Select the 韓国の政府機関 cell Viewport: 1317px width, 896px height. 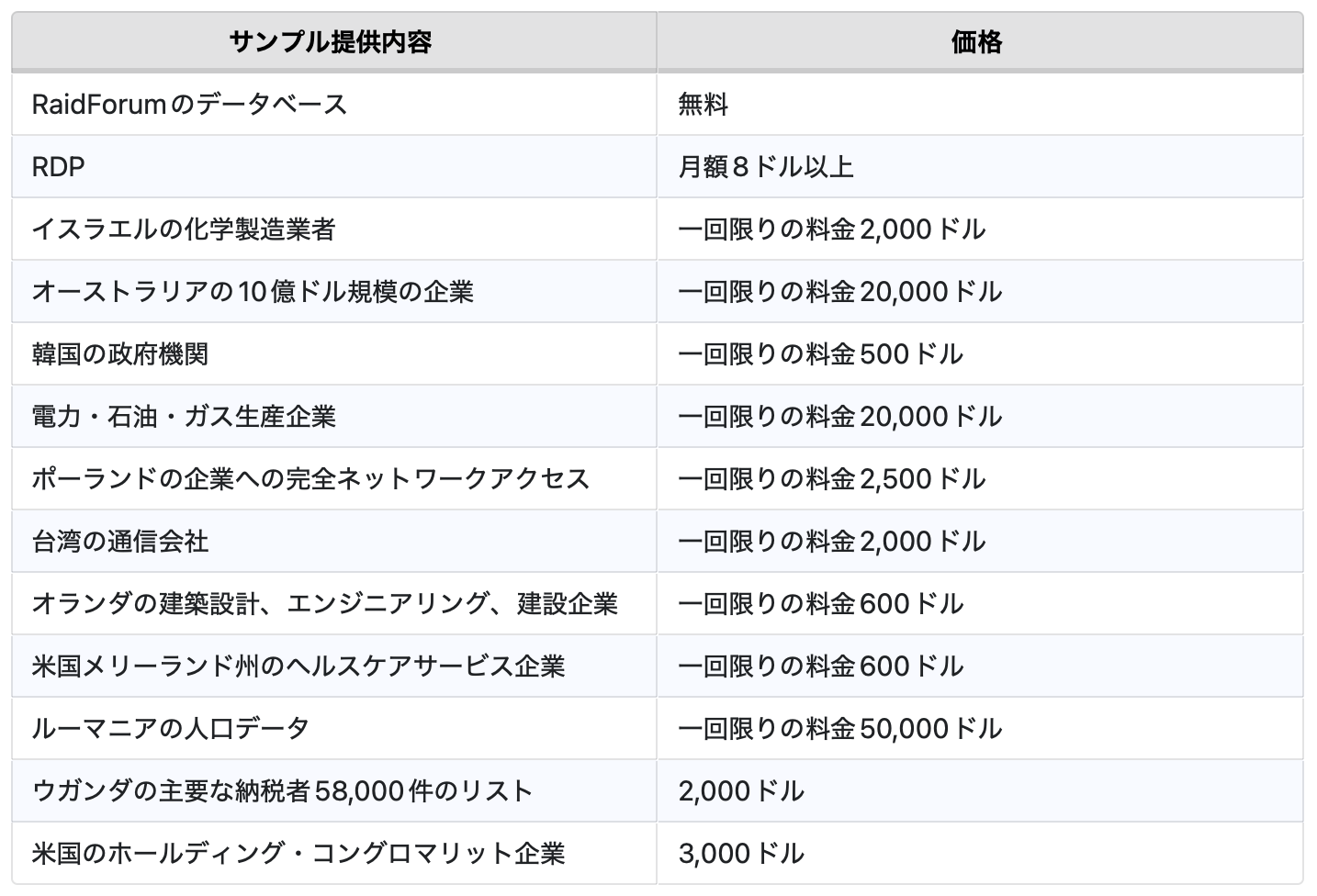[120, 354]
